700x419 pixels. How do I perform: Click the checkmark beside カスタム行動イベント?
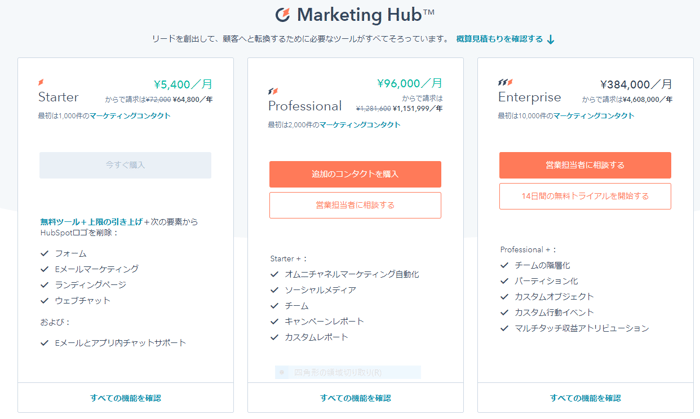(x=504, y=312)
